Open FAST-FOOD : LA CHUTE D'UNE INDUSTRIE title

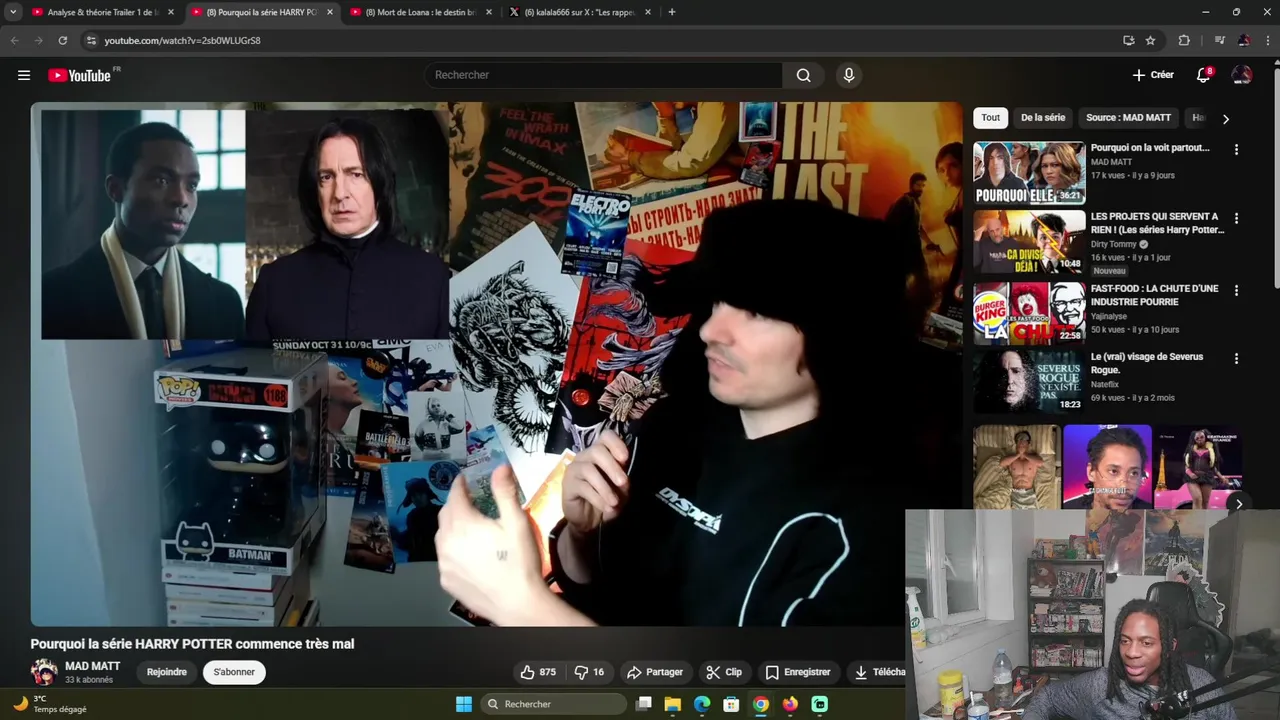[1154, 295]
